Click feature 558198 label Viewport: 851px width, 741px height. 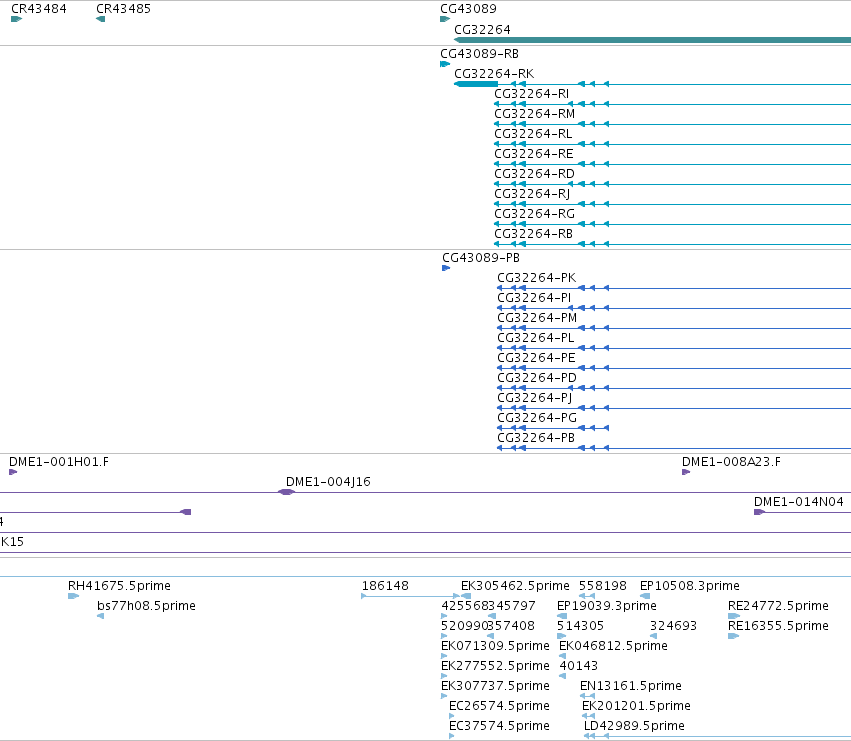coord(603,586)
